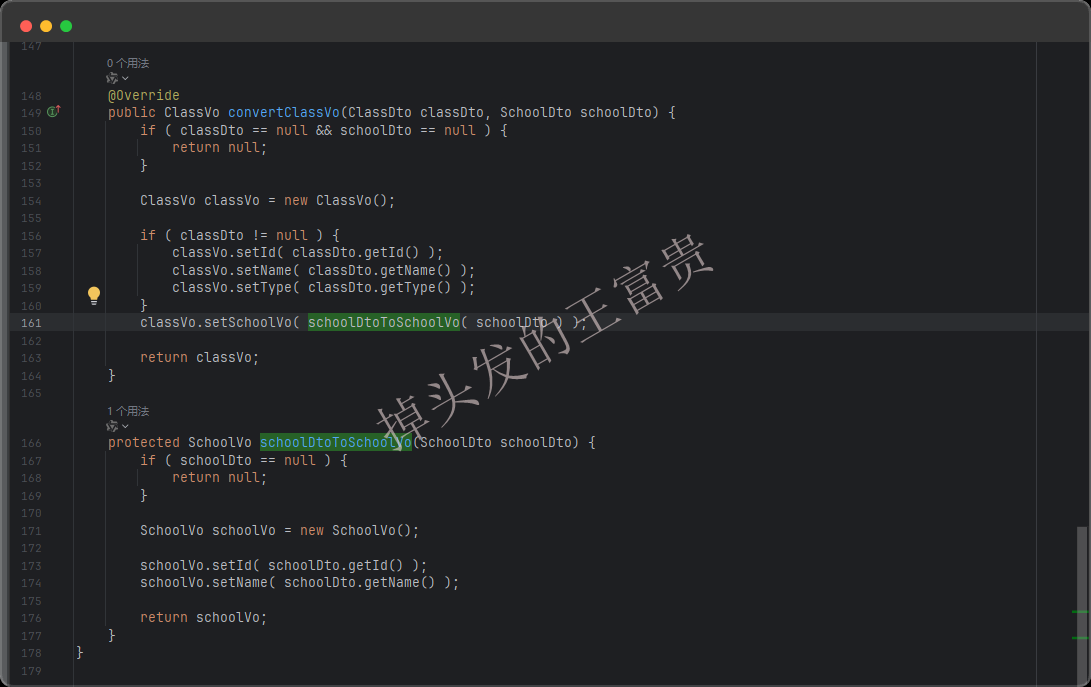Screen dimensions: 1091x687
Task: Click "new SchoolVo()" on line 171
Action: click(x=356, y=531)
